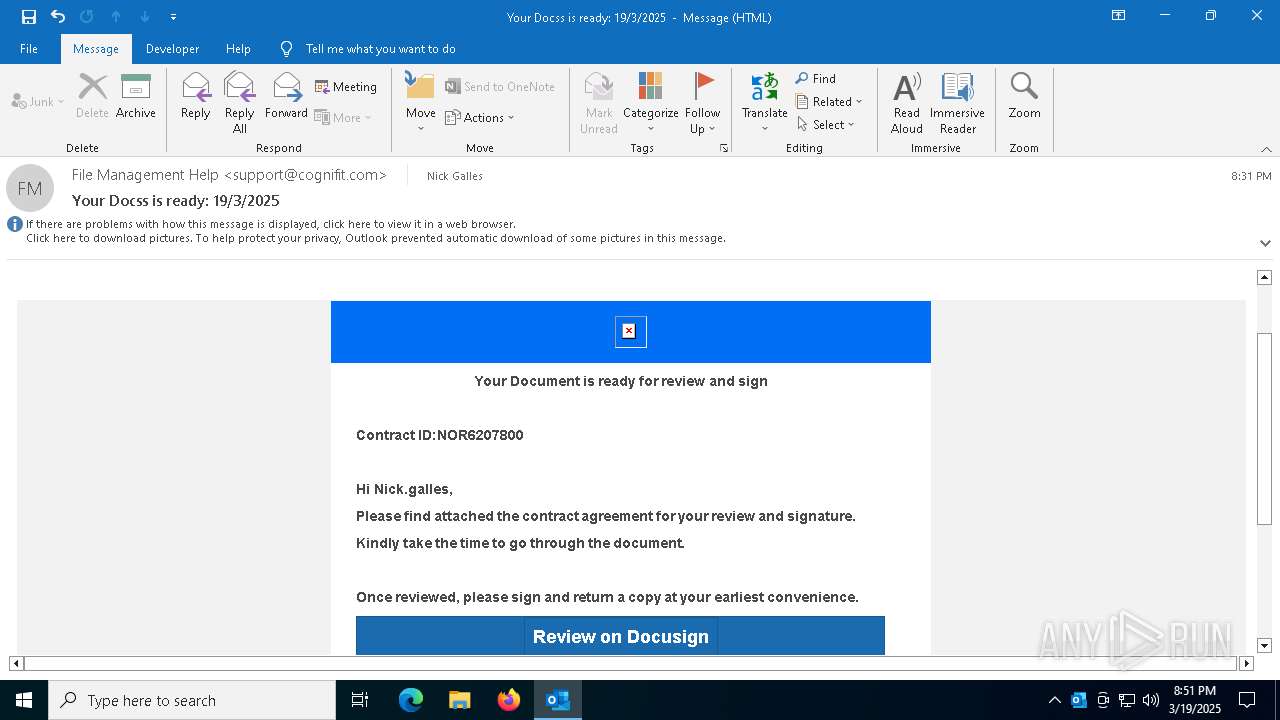Choose Reply All
The height and width of the screenshot is (720, 1280).
(x=240, y=102)
